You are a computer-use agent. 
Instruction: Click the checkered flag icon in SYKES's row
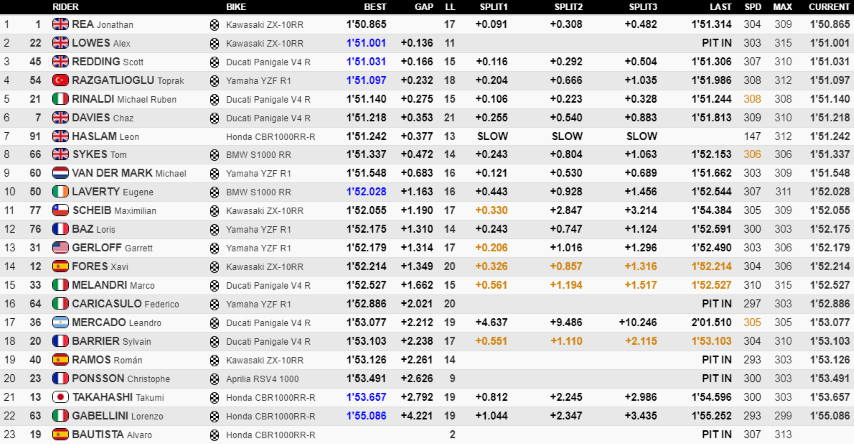tap(214, 155)
